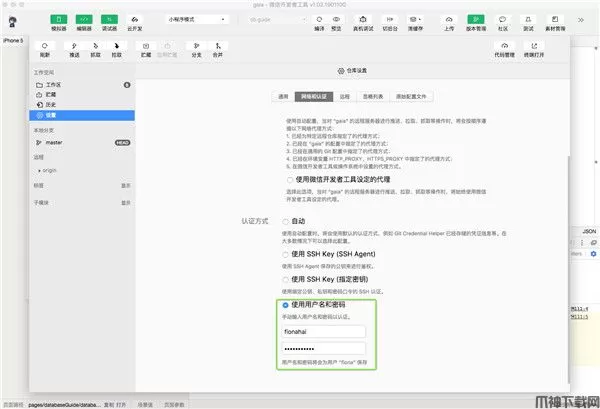Switch to the 通用 general tab
Viewport: 600px width, 409px height.
click(283, 96)
